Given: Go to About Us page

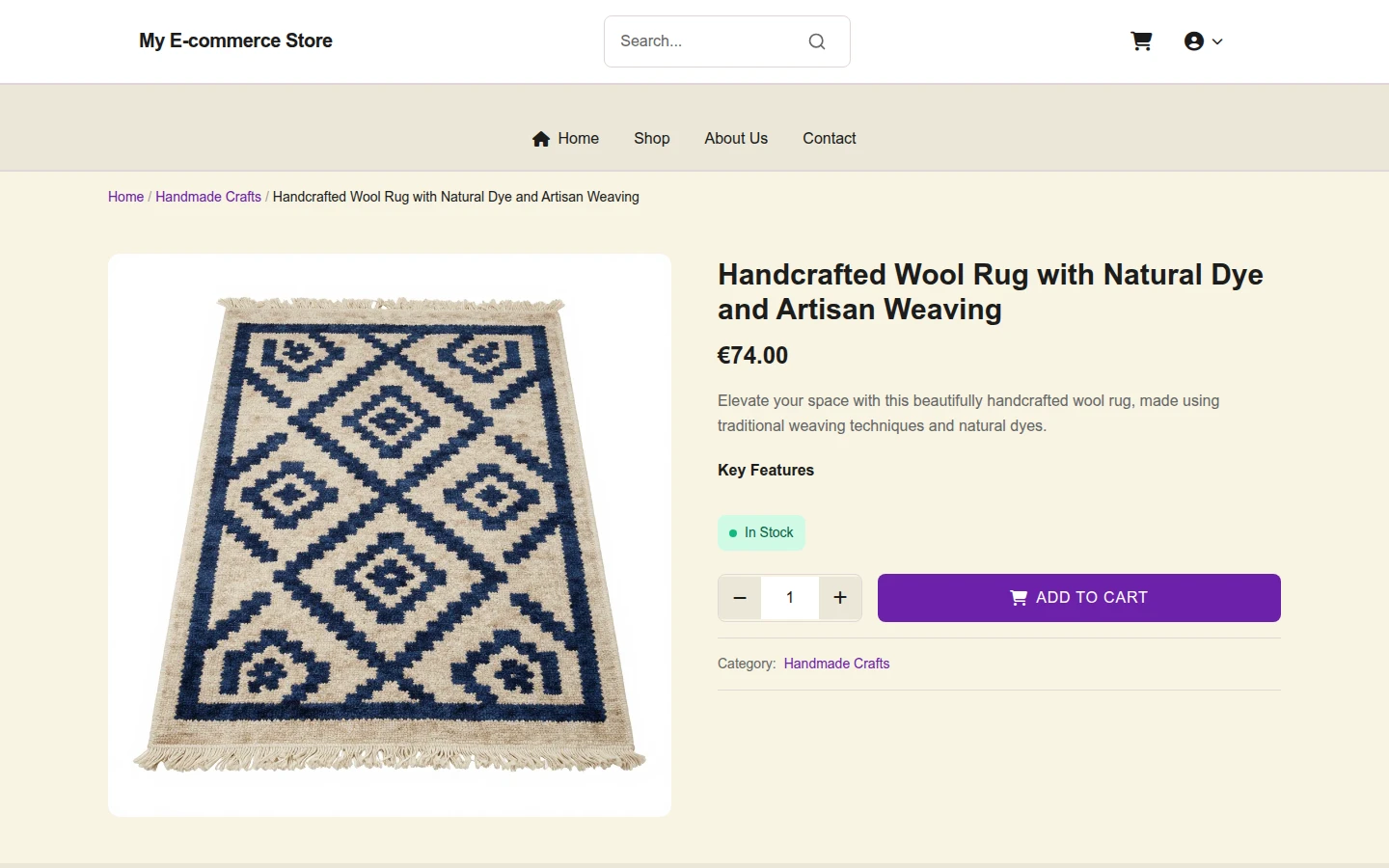Looking at the screenshot, I should pyautogui.click(x=736, y=139).
